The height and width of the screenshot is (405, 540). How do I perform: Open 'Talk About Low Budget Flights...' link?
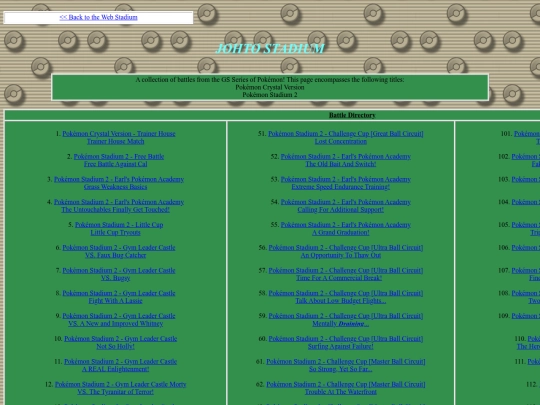point(341,301)
